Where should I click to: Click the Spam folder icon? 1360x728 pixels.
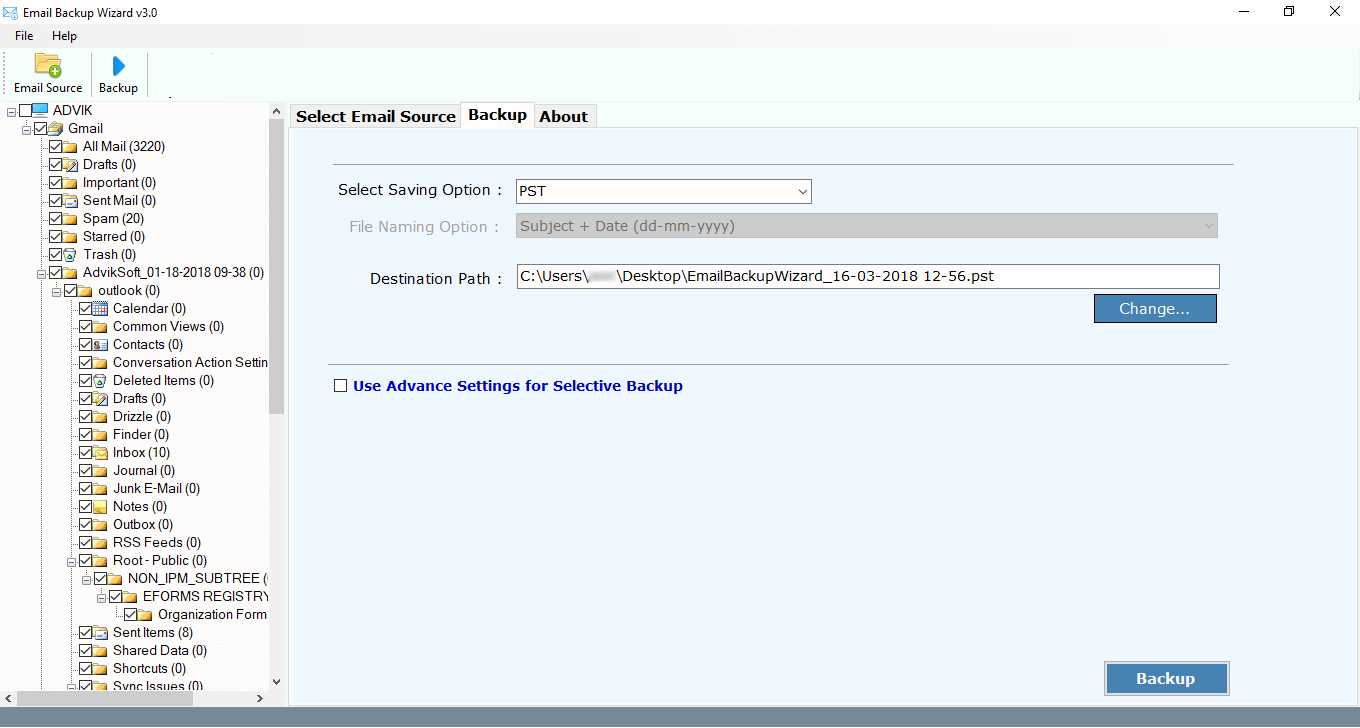coord(70,218)
